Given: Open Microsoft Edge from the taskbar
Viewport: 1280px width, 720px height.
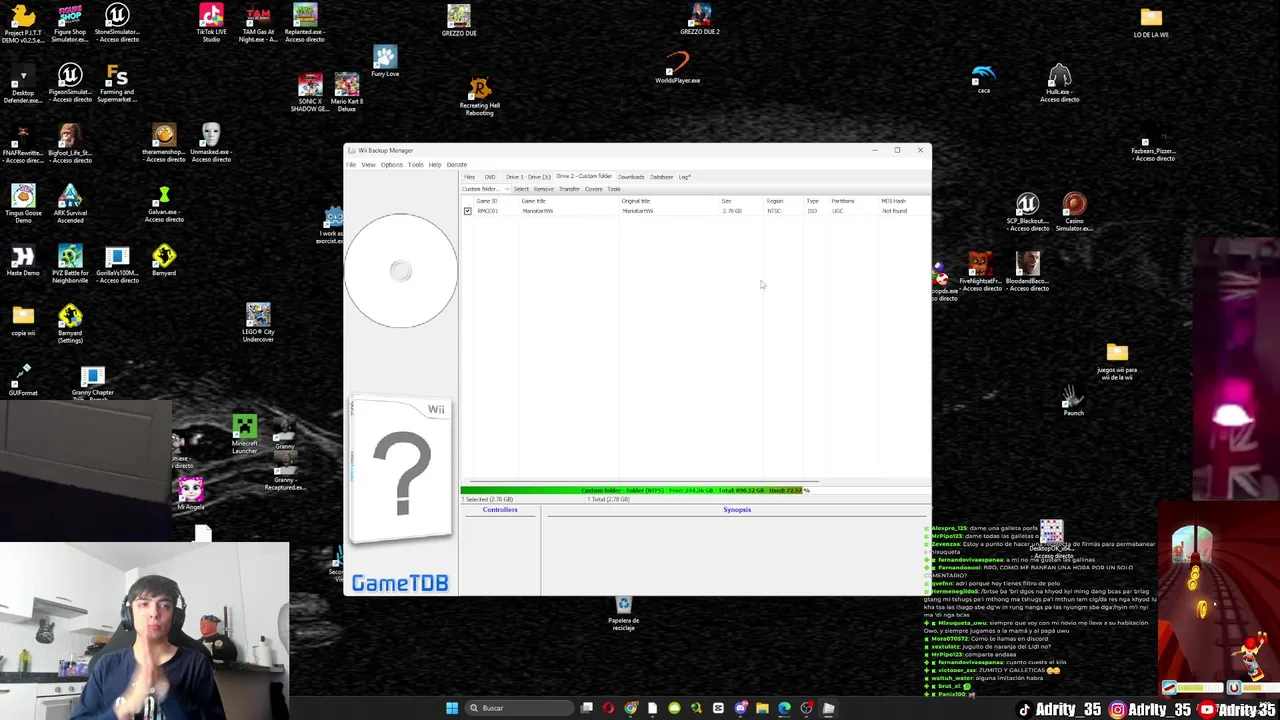Looking at the screenshot, I should tap(784, 708).
